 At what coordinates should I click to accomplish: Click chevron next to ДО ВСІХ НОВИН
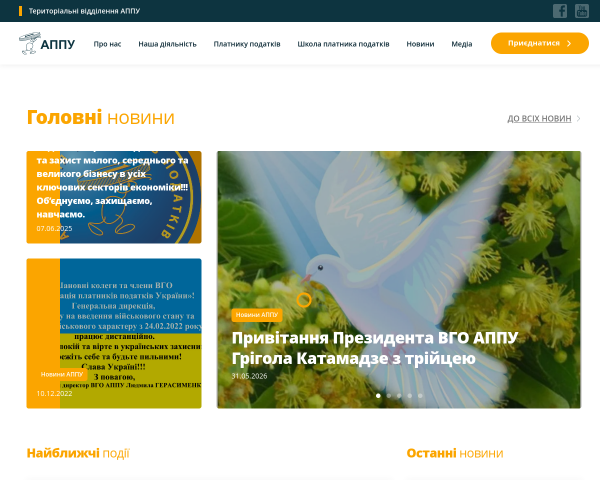pos(578,119)
